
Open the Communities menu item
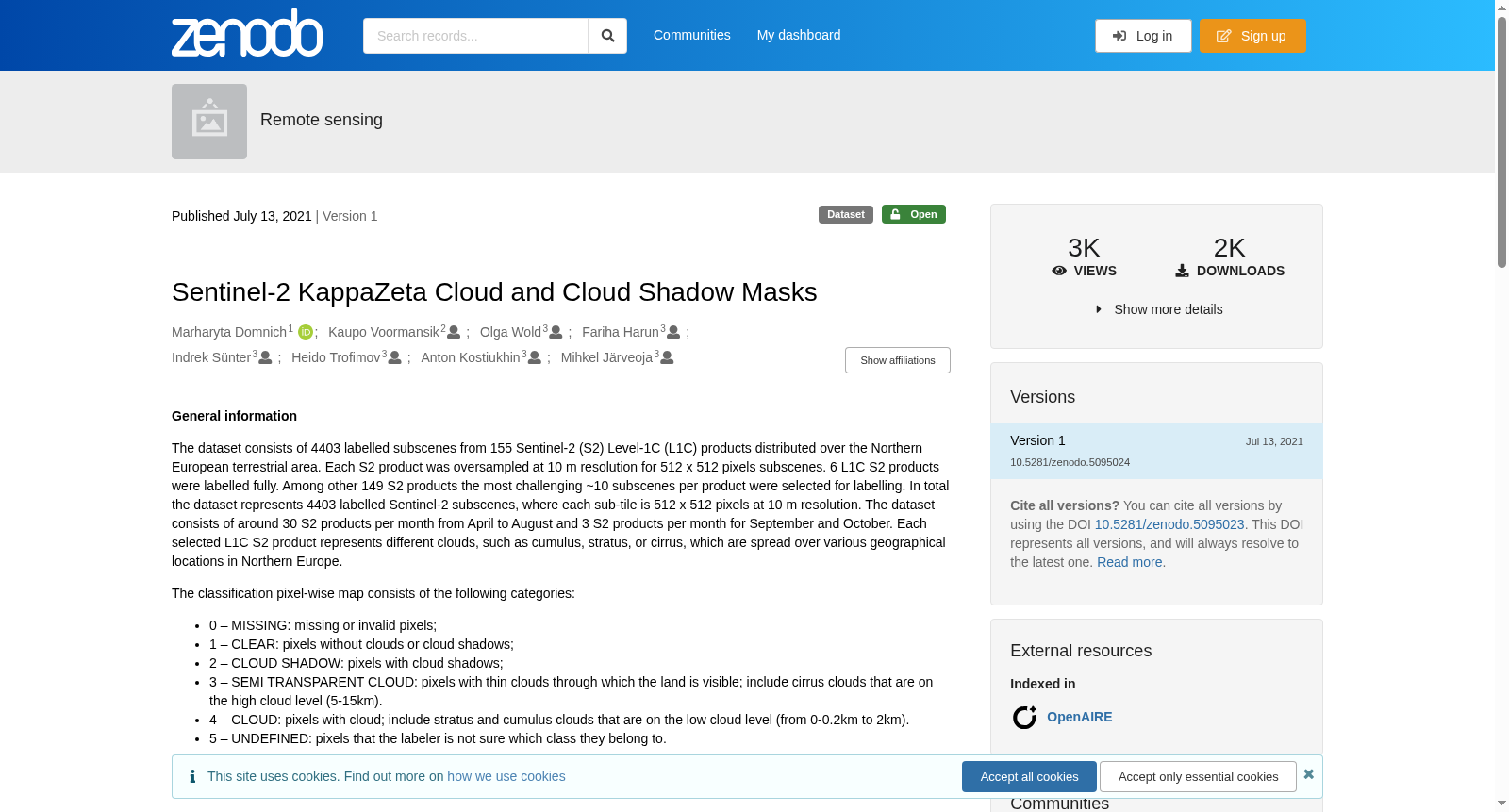pos(692,35)
